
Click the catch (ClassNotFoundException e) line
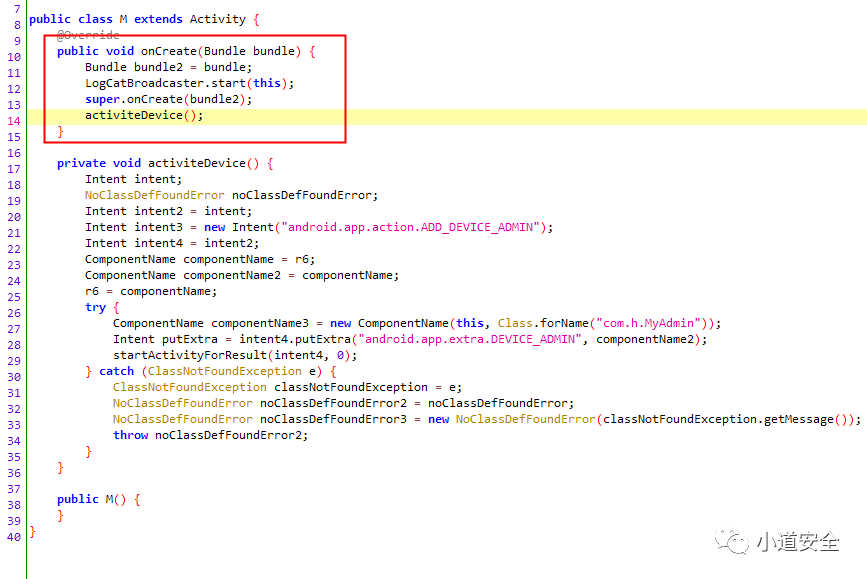click(211, 371)
